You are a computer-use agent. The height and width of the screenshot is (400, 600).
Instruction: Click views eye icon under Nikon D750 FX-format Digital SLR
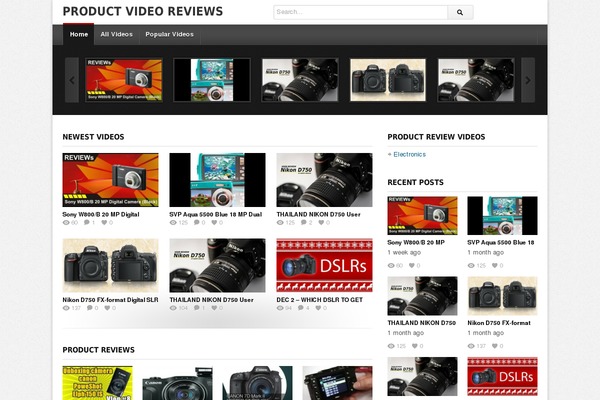click(x=66, y=308)
